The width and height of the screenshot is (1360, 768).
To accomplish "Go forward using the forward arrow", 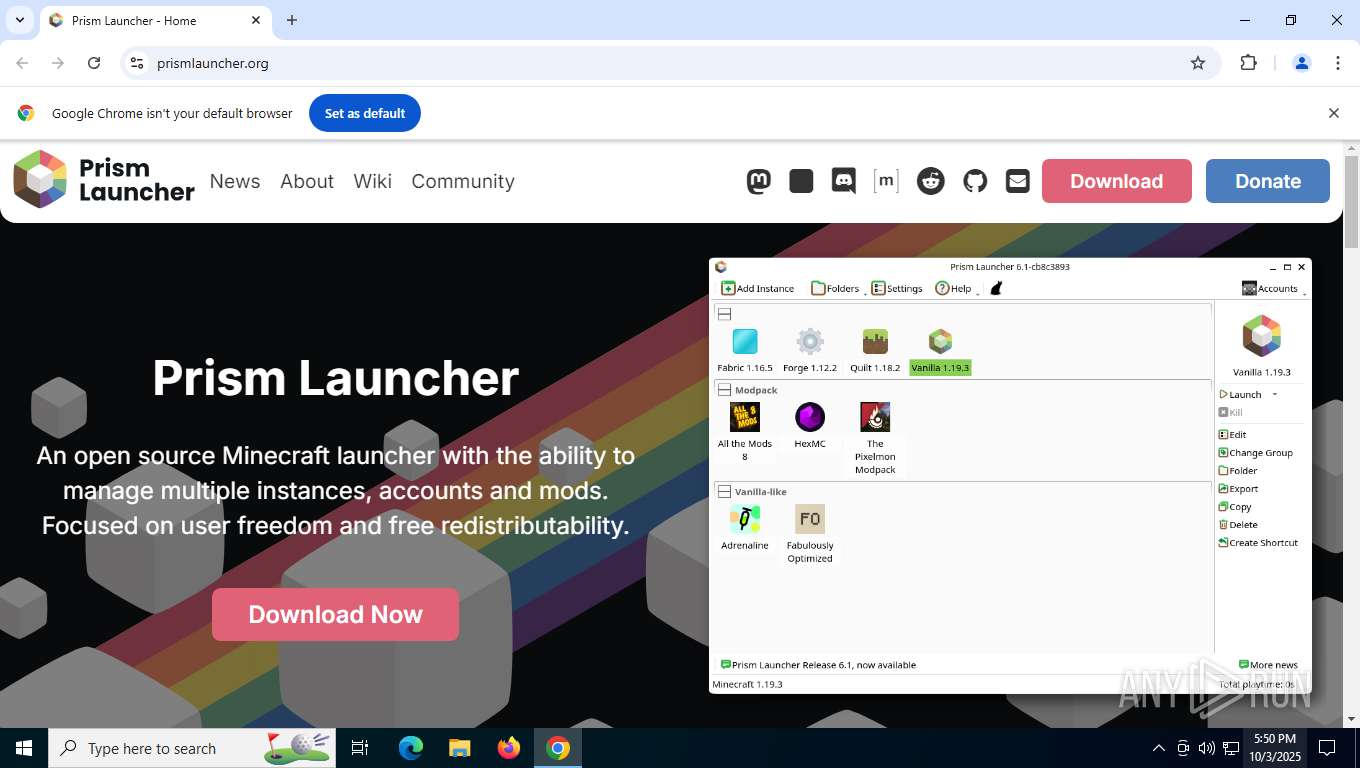I will pyautogui.click(x=58, y=63).
